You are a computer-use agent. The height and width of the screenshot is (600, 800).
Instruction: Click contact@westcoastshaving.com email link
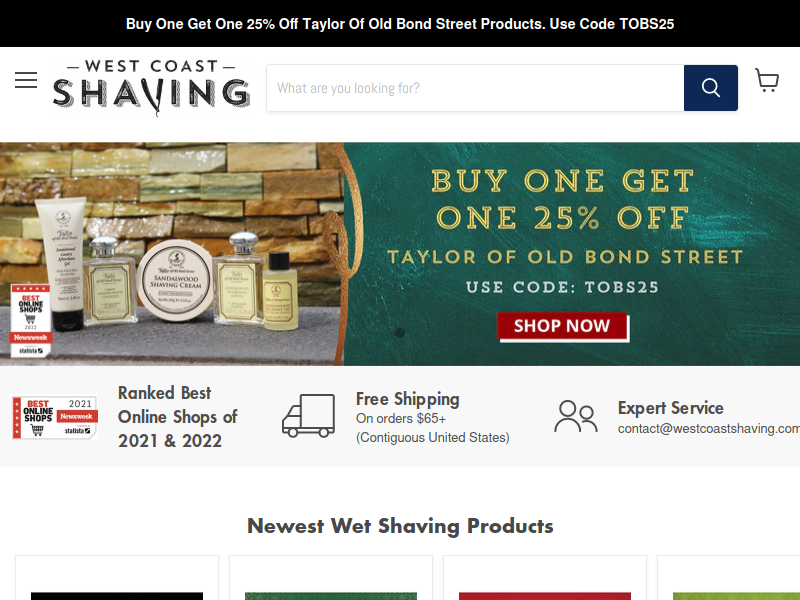(x=709, y=429)
